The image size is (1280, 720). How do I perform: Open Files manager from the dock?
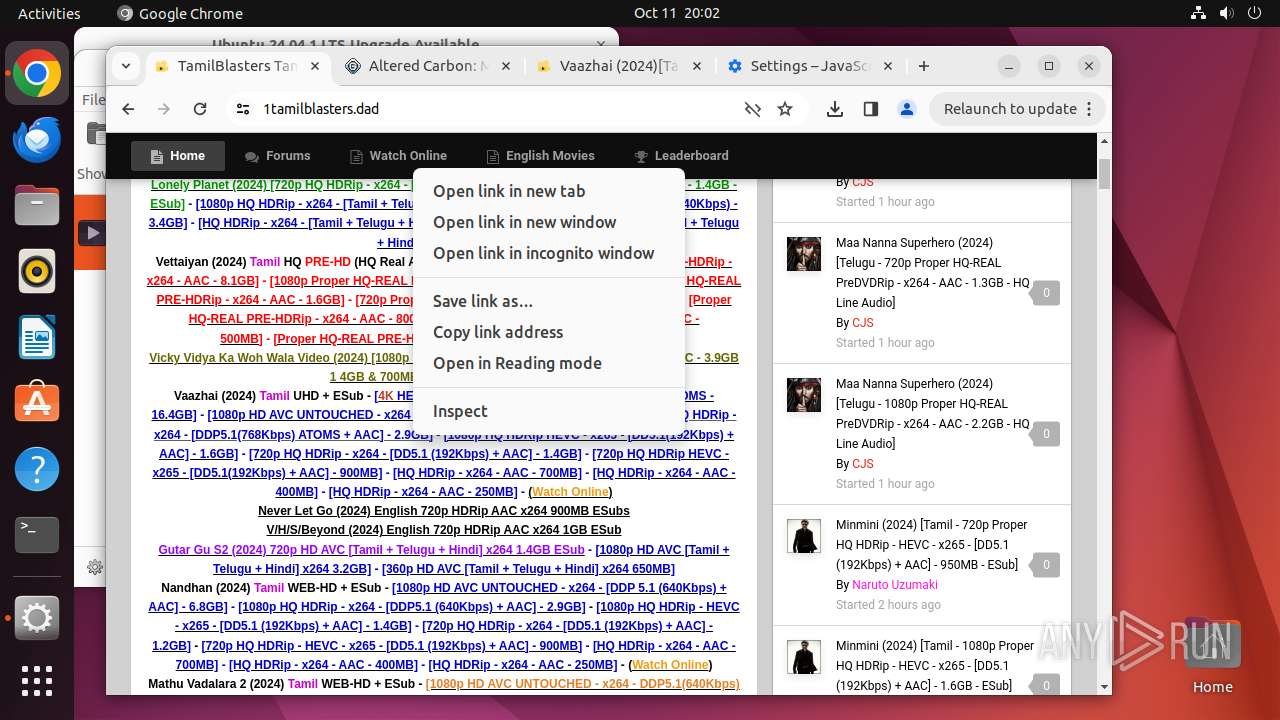pyautogui.click(x=37, y=205)
